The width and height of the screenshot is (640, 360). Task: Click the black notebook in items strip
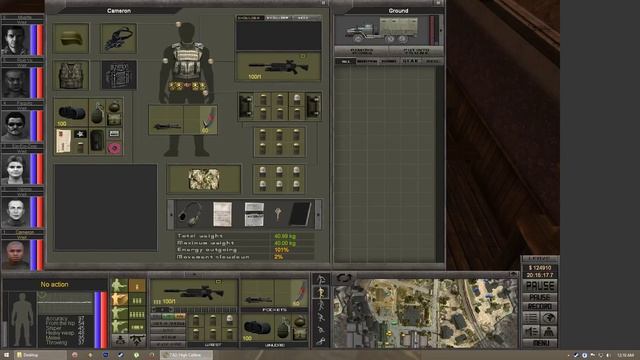[300, 214]
